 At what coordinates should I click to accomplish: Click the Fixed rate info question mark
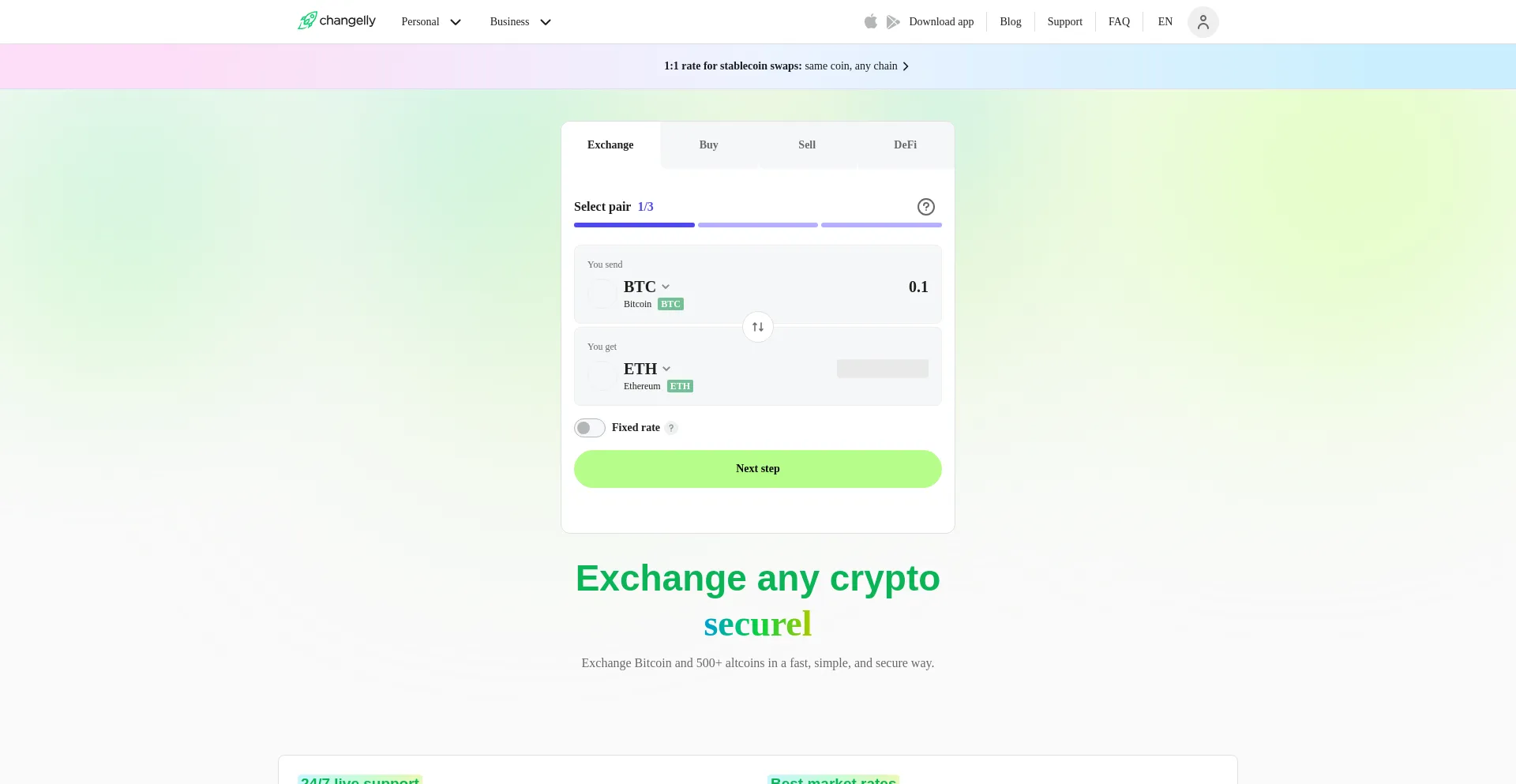click(671, 428)
